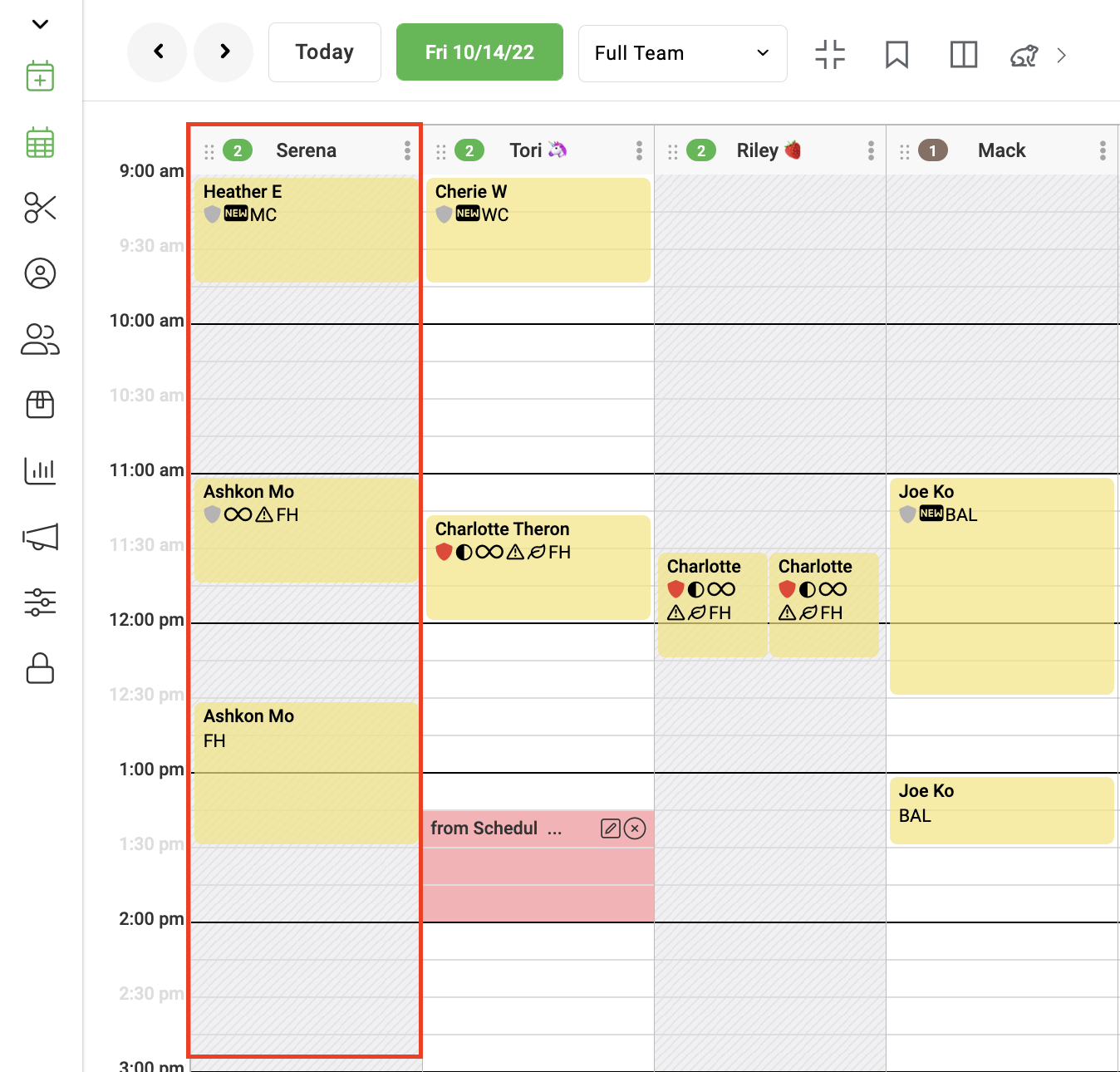The width and height of the screenshot is (1120, 1072).
Task: Jump to Today
Action: coord(325,52)
